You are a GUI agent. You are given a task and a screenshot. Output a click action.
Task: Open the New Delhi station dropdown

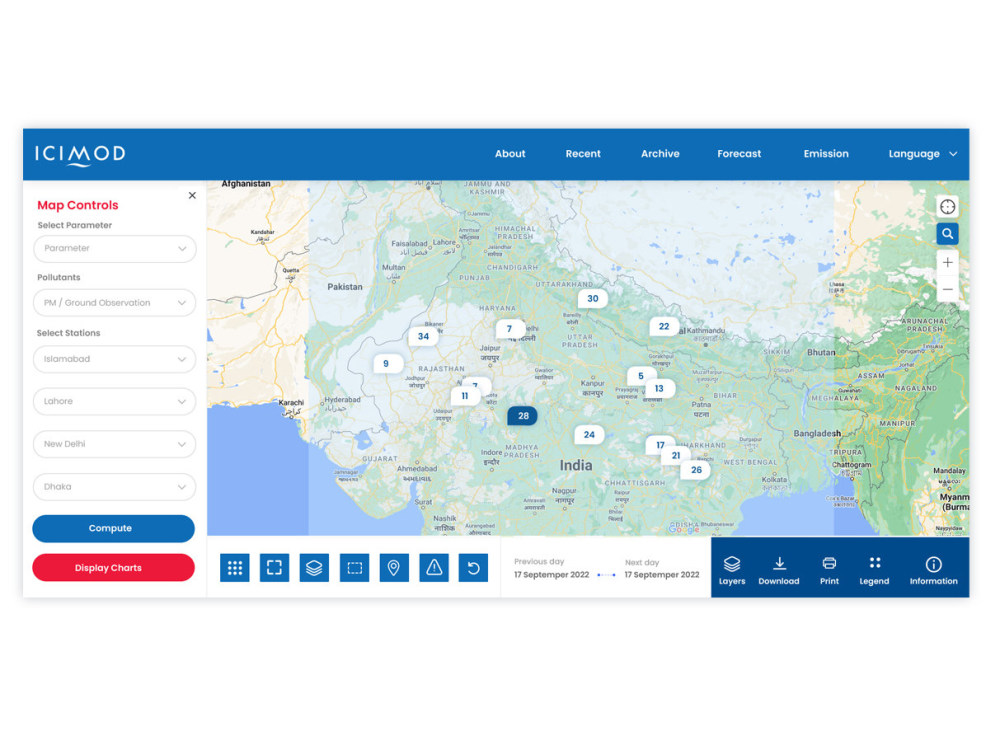coord(115,444)
